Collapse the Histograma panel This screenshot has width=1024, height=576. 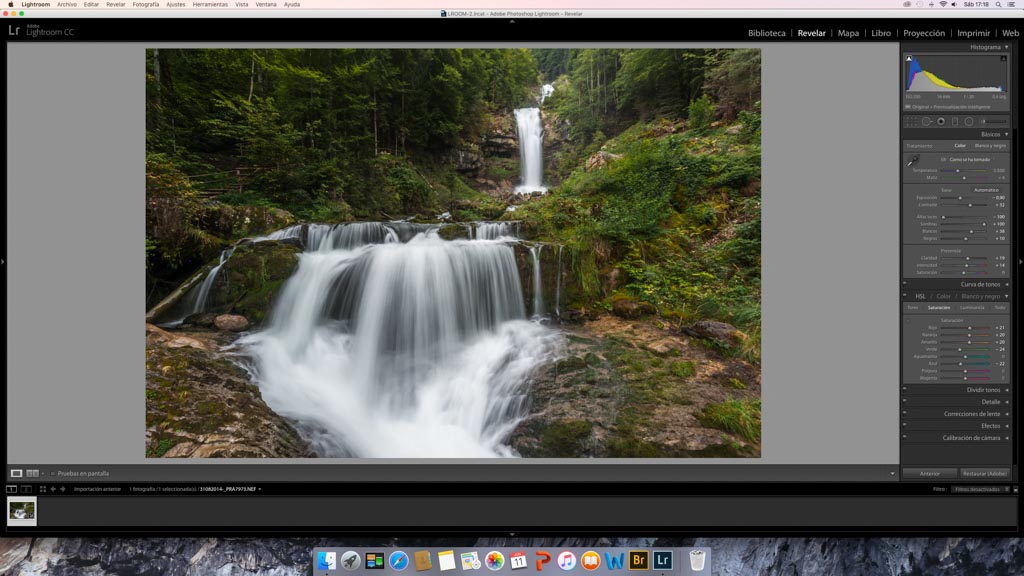[1006, 47]
